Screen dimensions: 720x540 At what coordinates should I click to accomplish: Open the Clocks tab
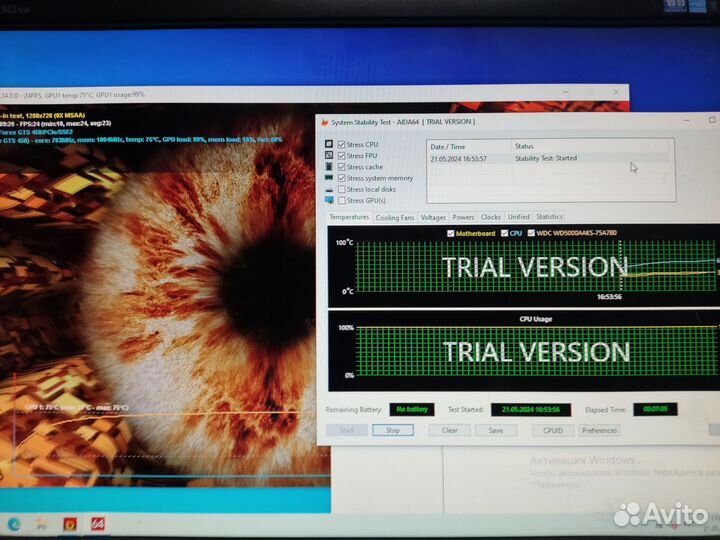click(490, 217)
